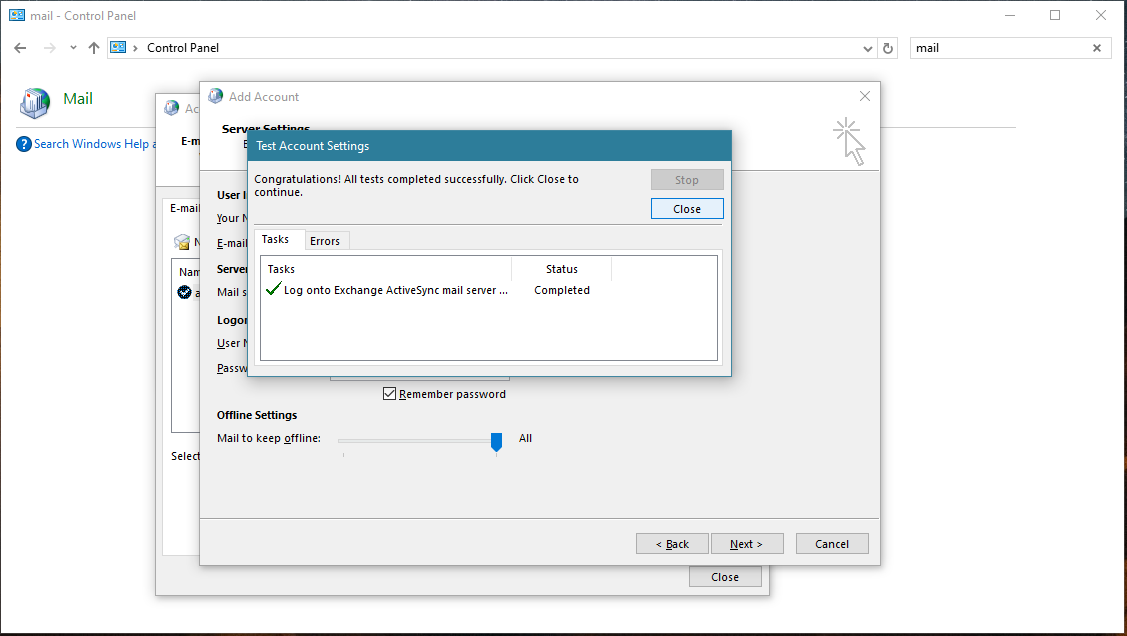Click the green checkmark on completed task

pyautogui.click(x=273, y=290)
